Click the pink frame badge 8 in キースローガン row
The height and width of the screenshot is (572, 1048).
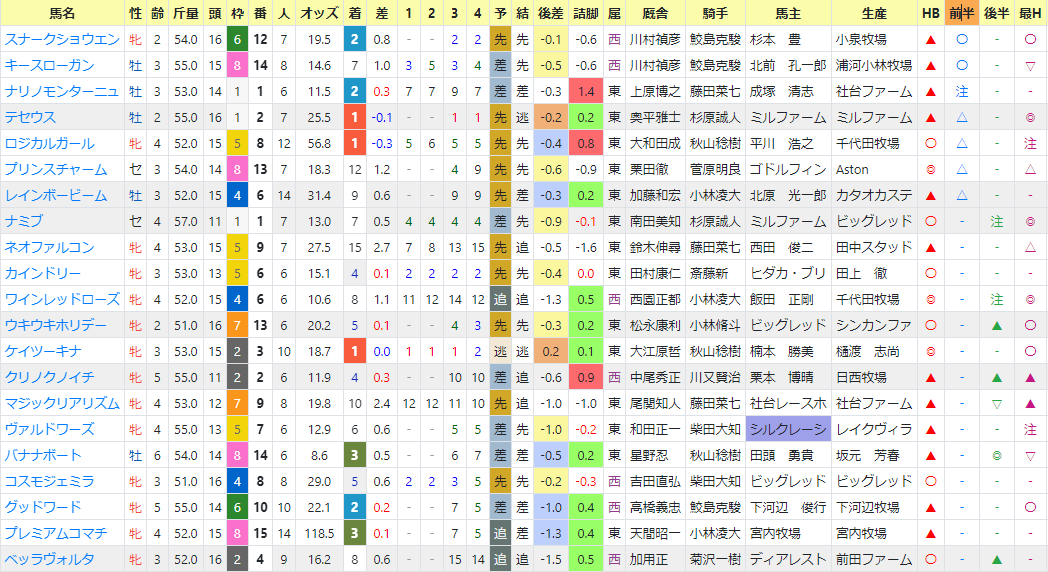click(237, 65)
